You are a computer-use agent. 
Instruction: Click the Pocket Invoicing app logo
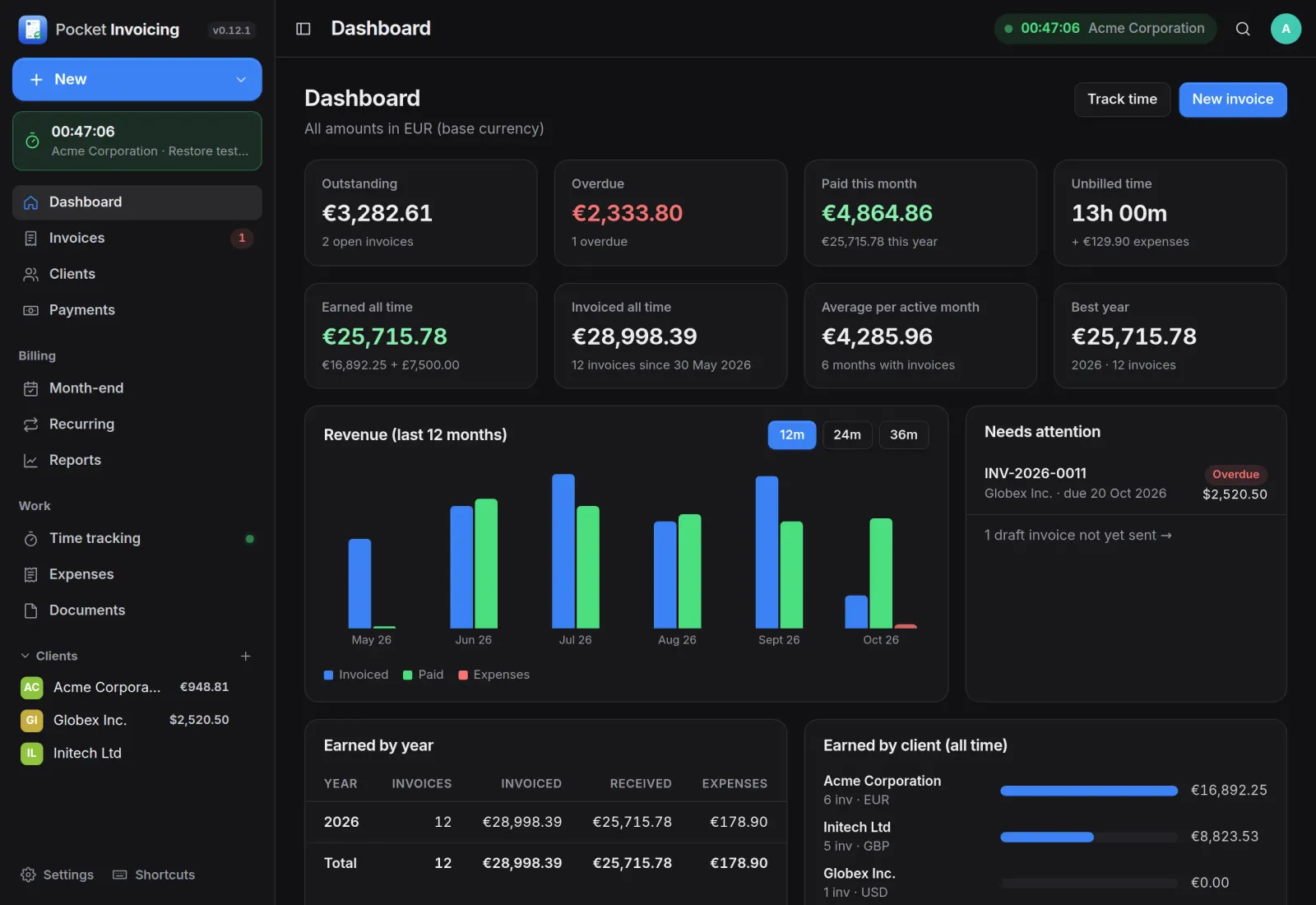[32, 30]
